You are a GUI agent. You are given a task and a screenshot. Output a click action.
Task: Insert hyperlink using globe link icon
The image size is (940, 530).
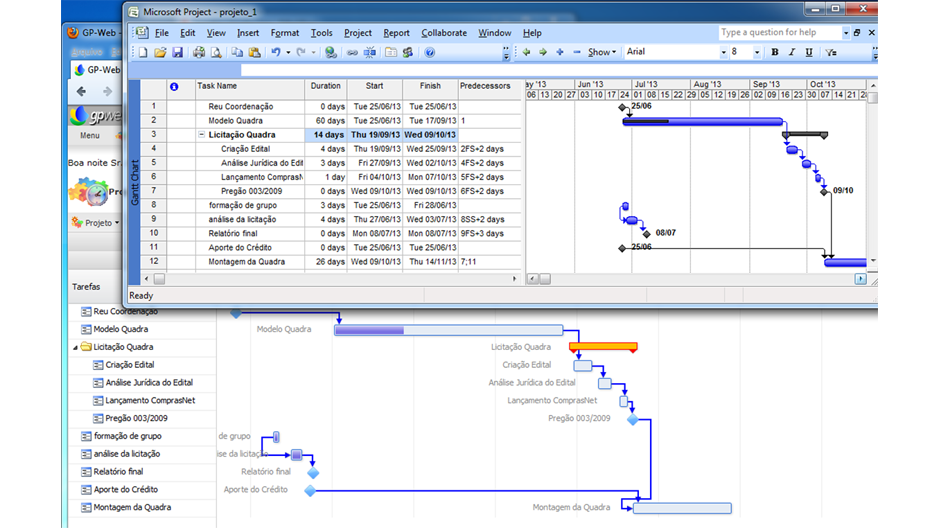(331, 53)
